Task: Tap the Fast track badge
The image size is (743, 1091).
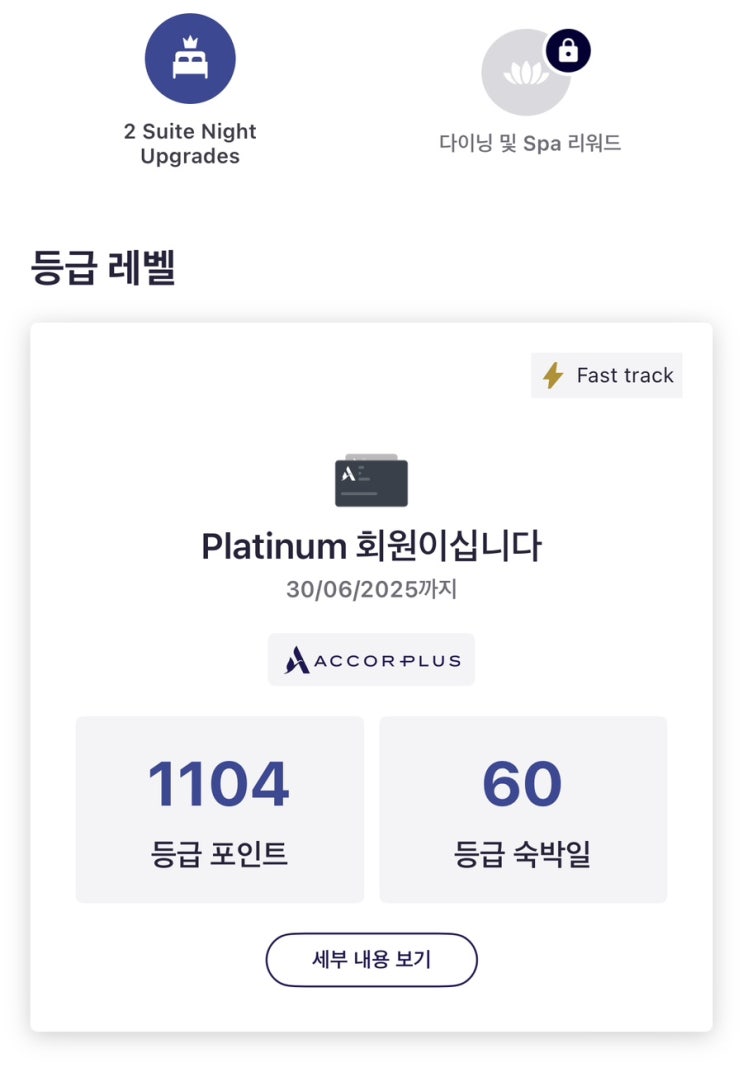Action: [x=606, y=375]
